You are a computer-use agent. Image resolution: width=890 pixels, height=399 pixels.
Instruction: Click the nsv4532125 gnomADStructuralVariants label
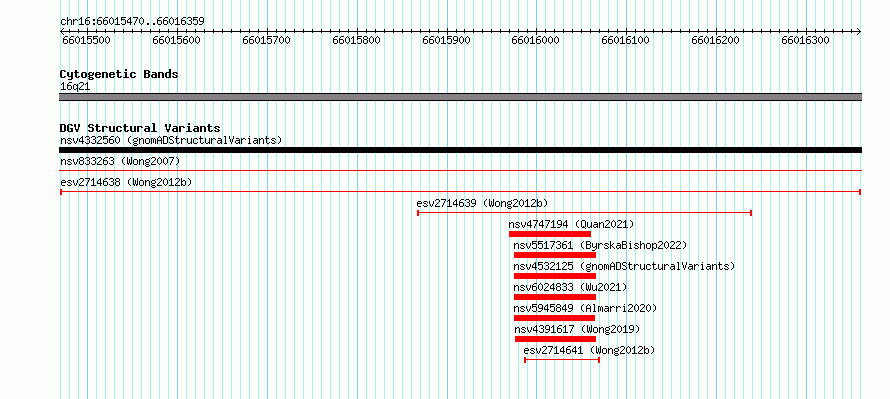tap(624, 266)
